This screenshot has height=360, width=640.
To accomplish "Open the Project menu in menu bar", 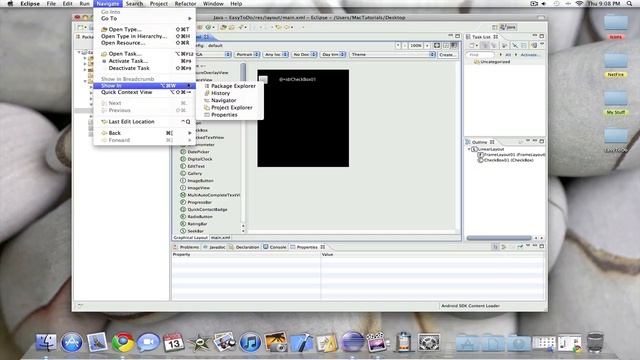I will pyautogui.click(x=159, y=4).
